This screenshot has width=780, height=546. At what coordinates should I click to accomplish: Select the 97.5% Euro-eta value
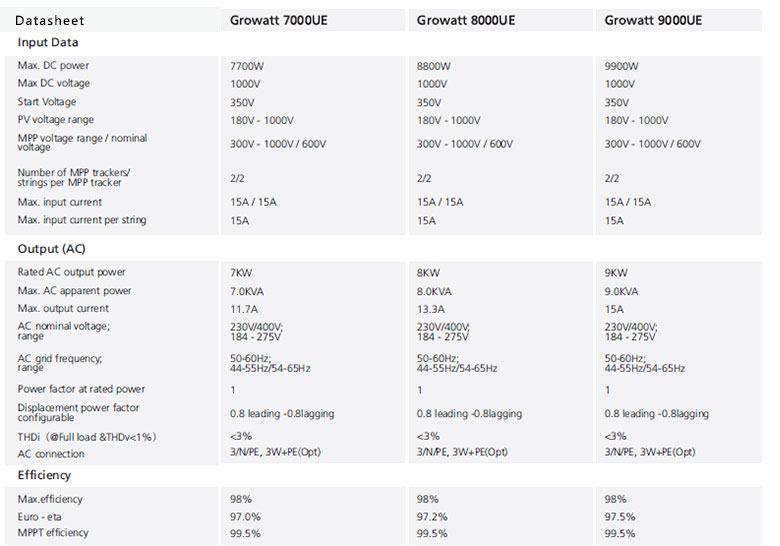coord(620,517)
